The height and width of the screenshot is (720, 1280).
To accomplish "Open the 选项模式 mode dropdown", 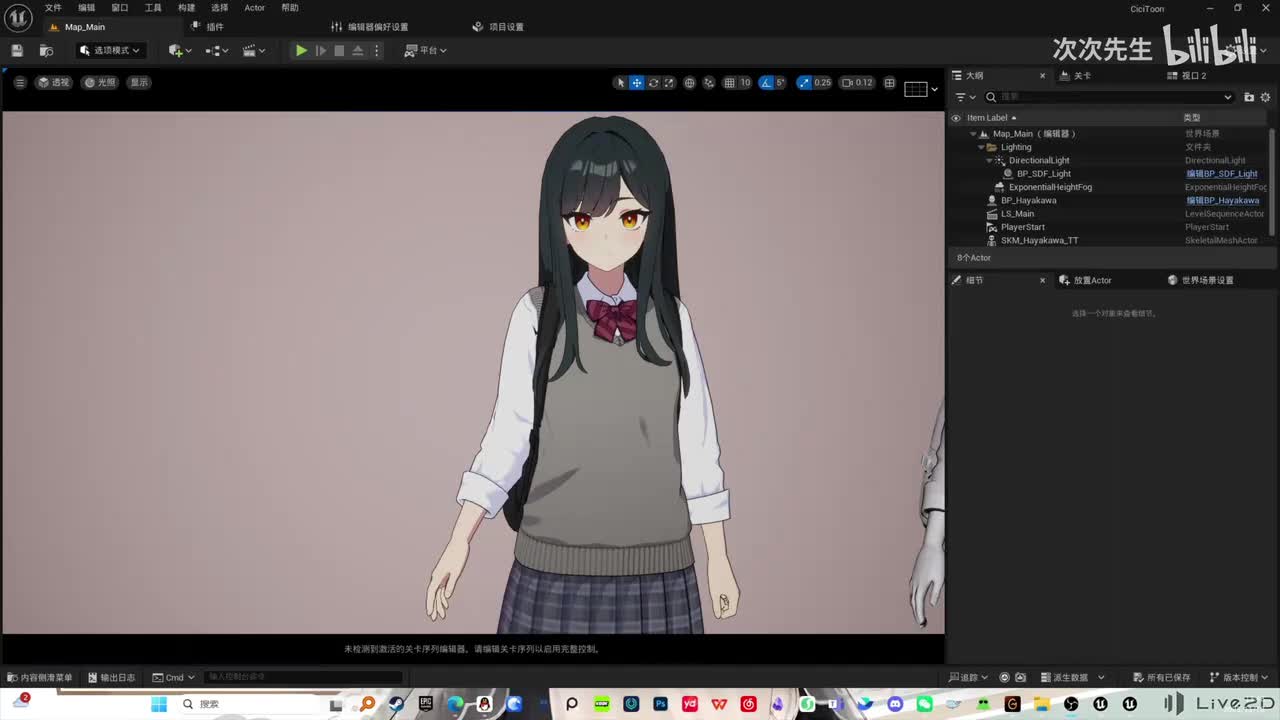I will click(110, 50).
